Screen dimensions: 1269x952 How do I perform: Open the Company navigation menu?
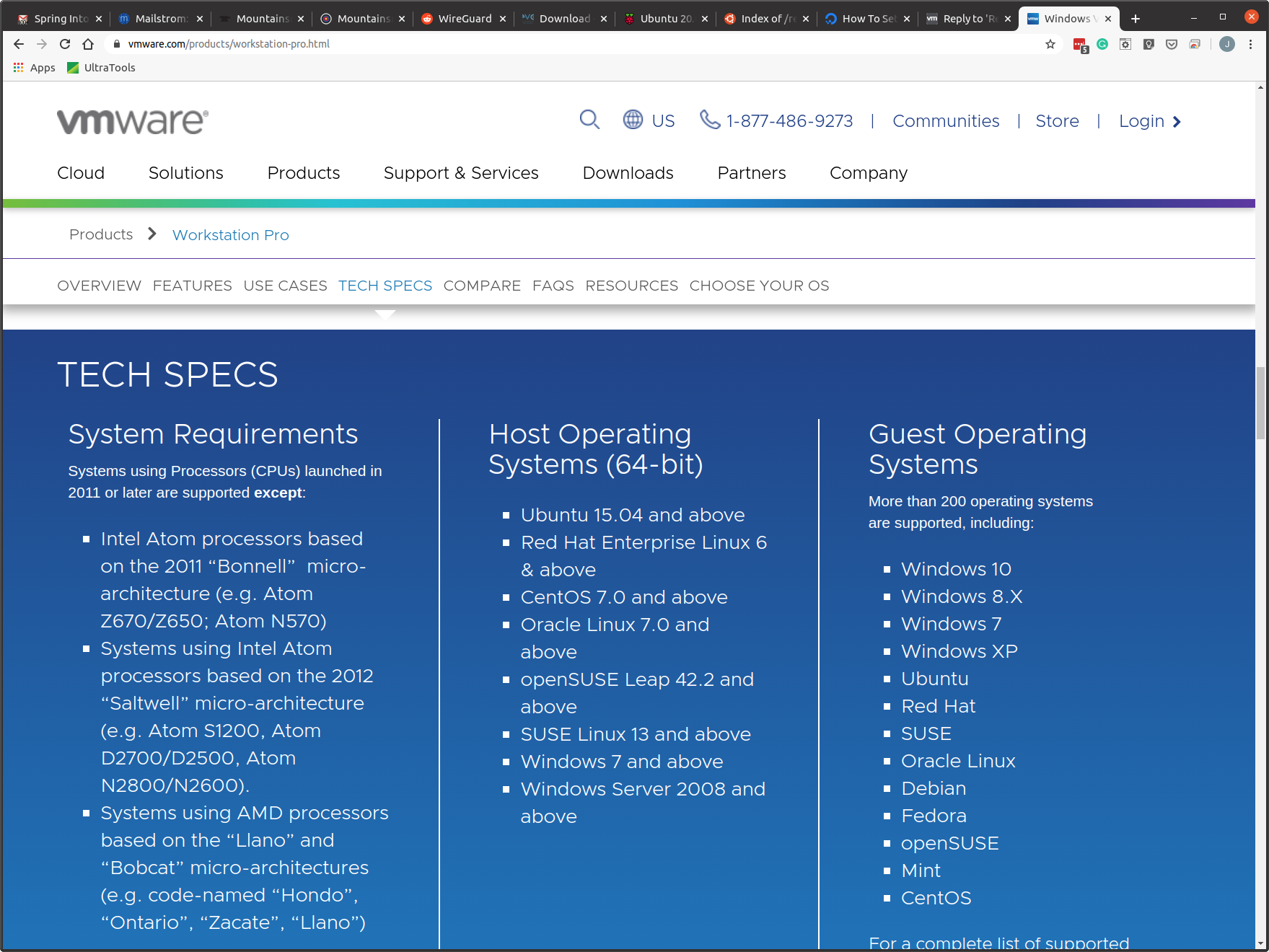[869, 173]
